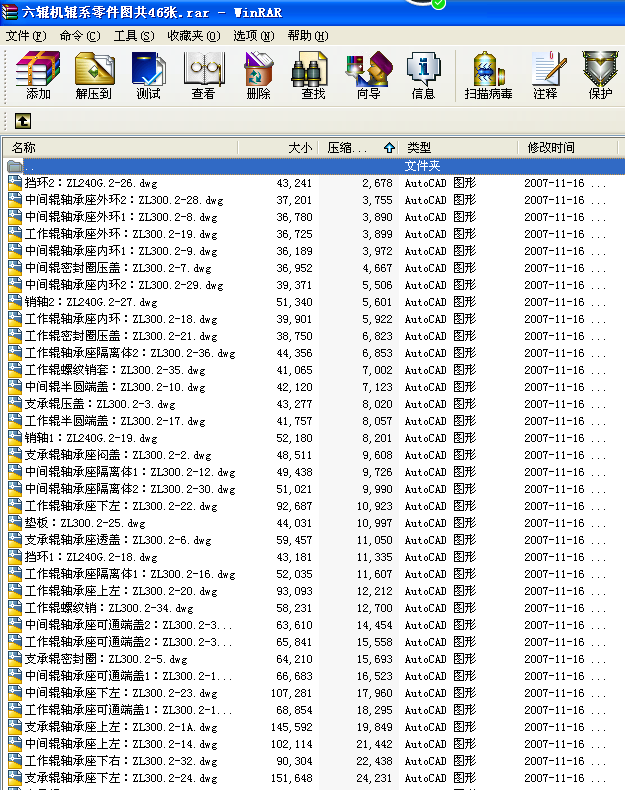
Task: Open the 选项(N) menu
Action: [x=253, y=36]
